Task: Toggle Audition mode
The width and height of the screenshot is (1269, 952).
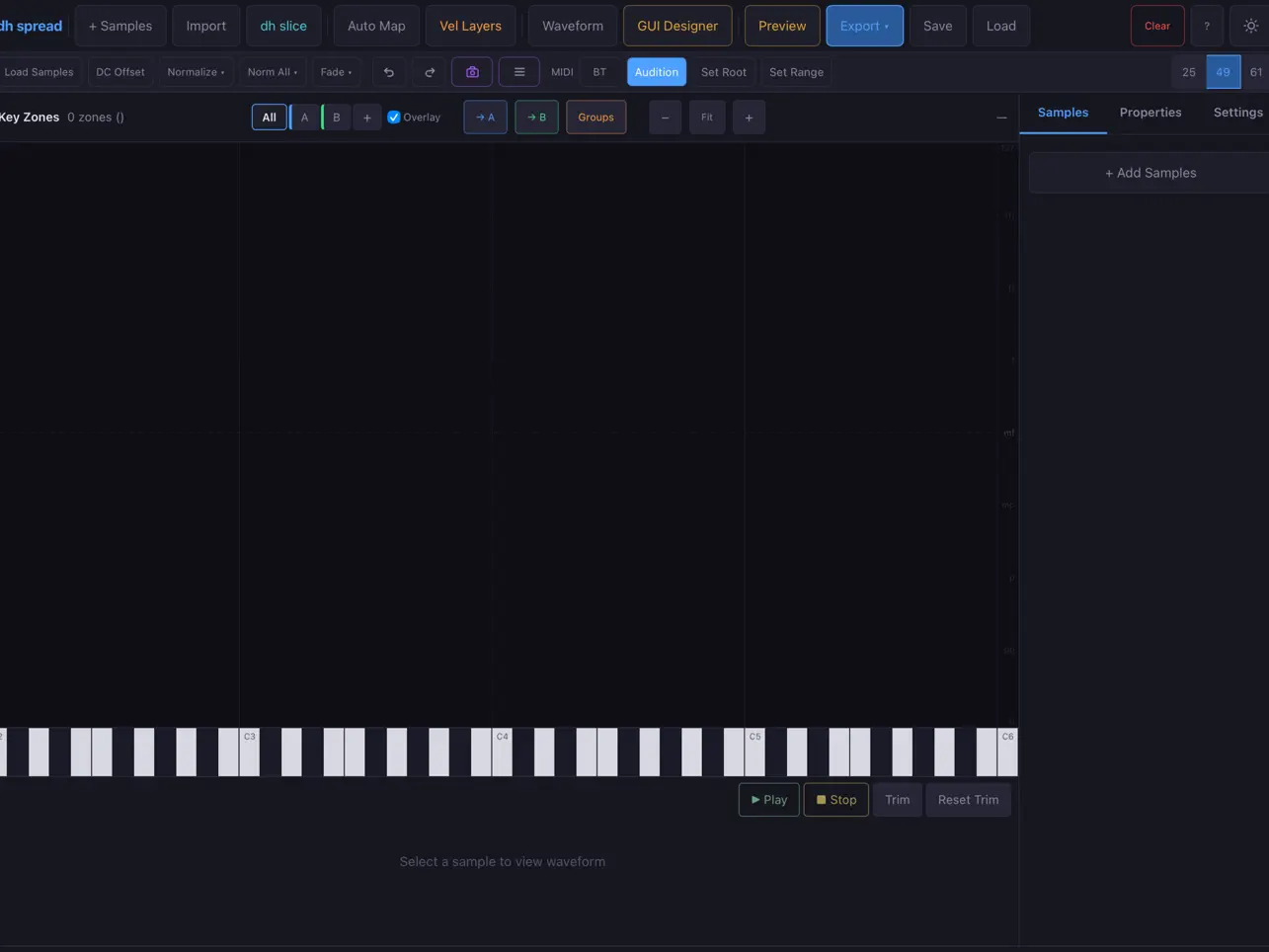Action: coord(657,72)
